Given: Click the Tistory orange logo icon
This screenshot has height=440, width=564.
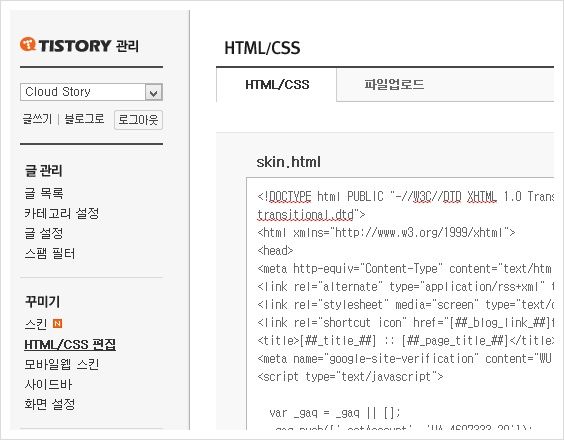Looking at the screenshot, I should pyautogui.click(x=28, y=44).
